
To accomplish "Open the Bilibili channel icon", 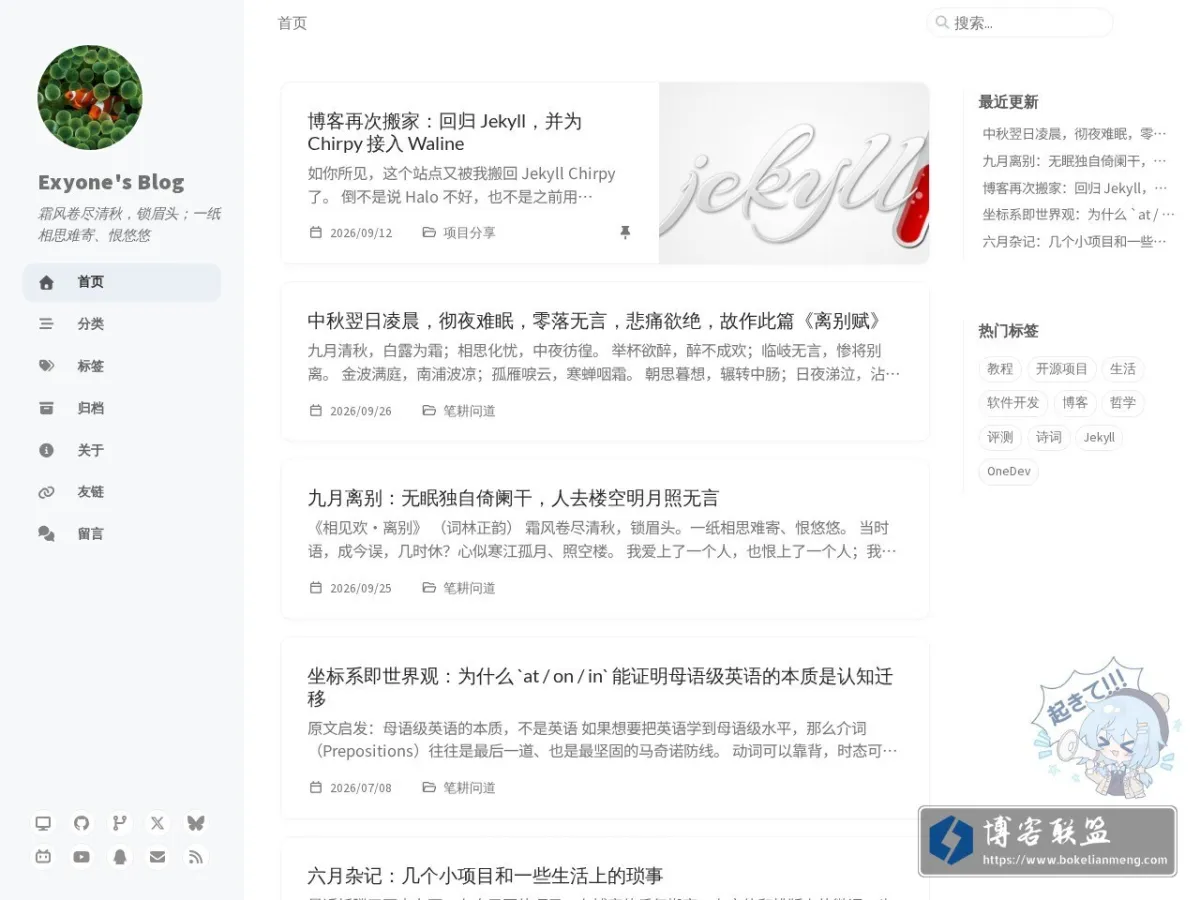I will tap(43, 857).
